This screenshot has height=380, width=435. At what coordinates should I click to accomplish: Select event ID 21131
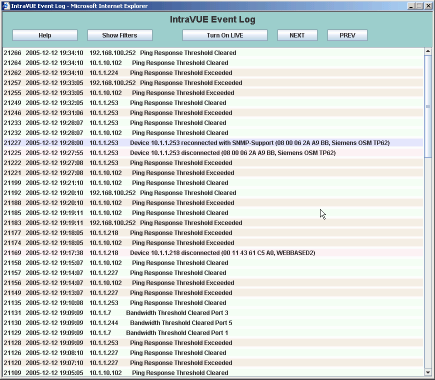(x=12, y=313)
